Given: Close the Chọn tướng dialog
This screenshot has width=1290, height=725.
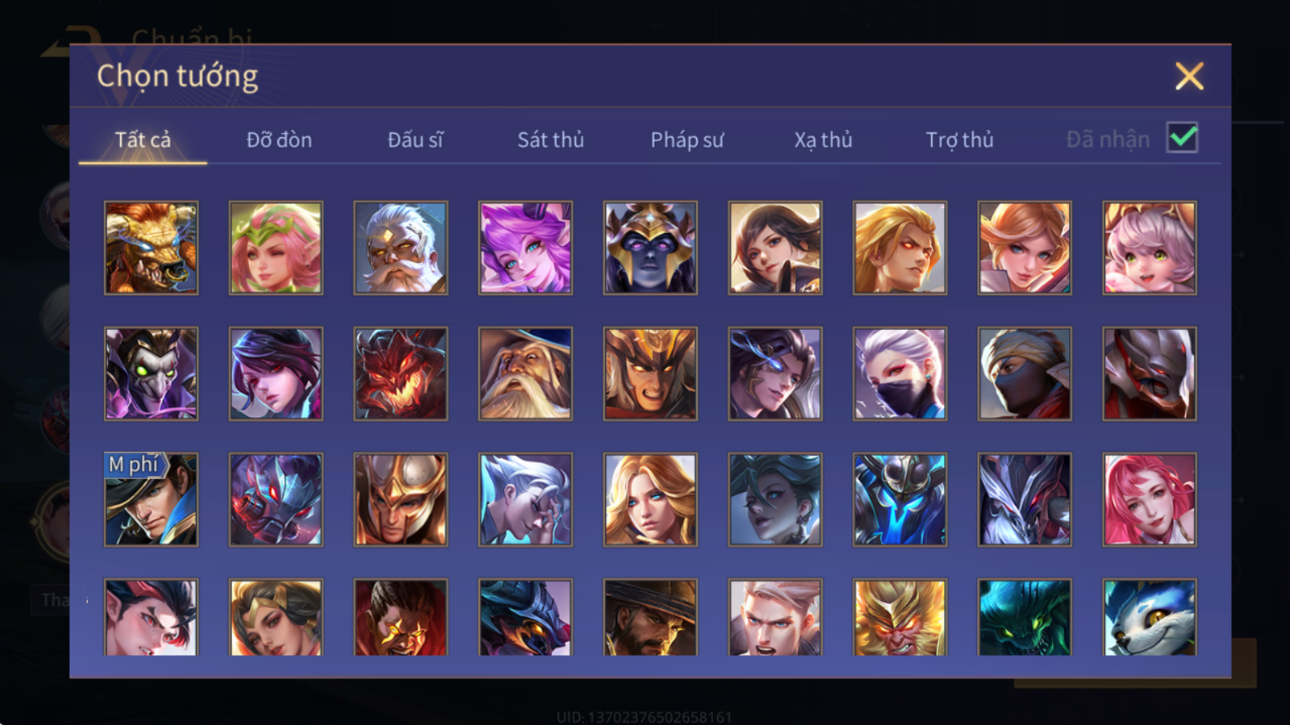Looking at the screenshot, I should tap(1189, 76).
